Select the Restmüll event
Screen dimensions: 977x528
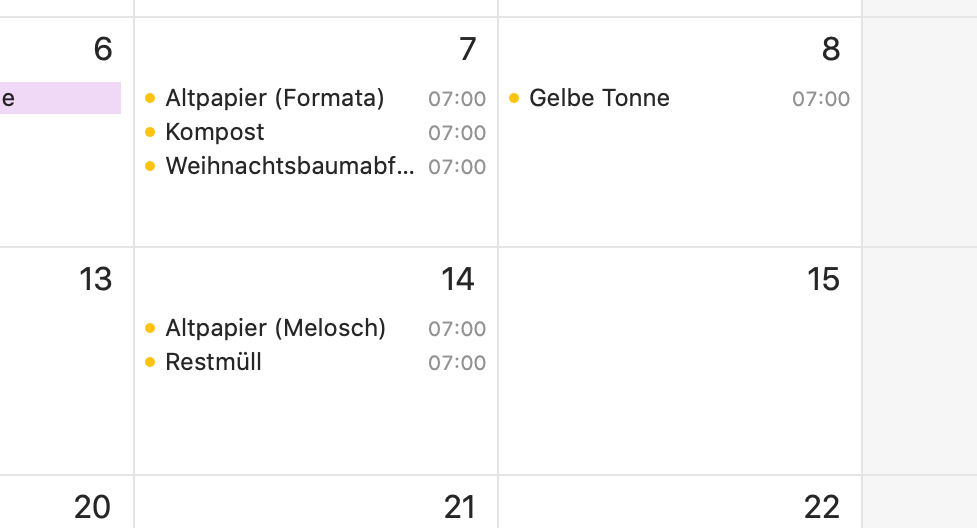pyautogui.click(x=315, y=362)
